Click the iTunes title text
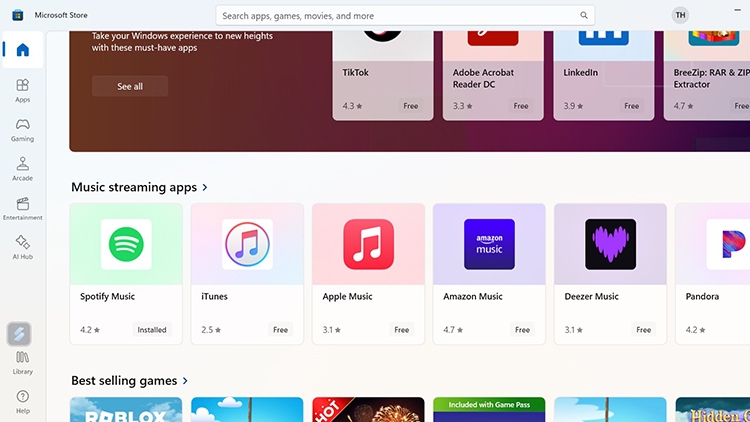 [x=214, y=297]
